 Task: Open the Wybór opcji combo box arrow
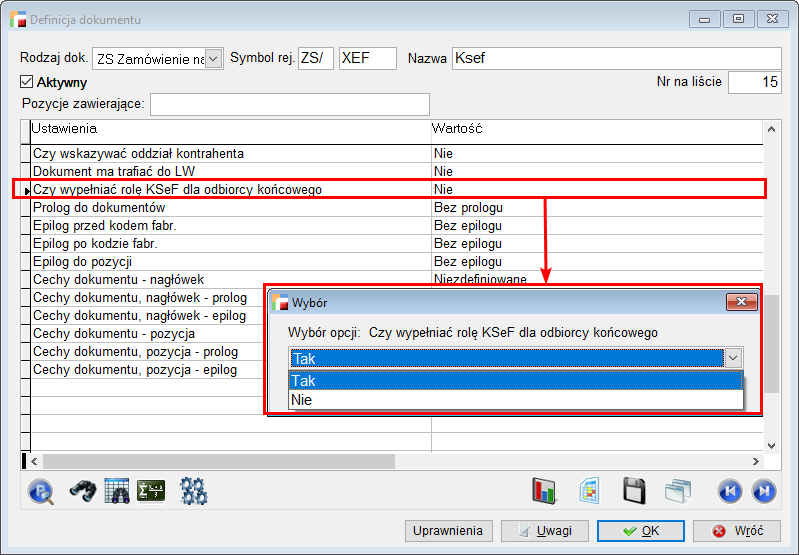click(x=733, y=358)
